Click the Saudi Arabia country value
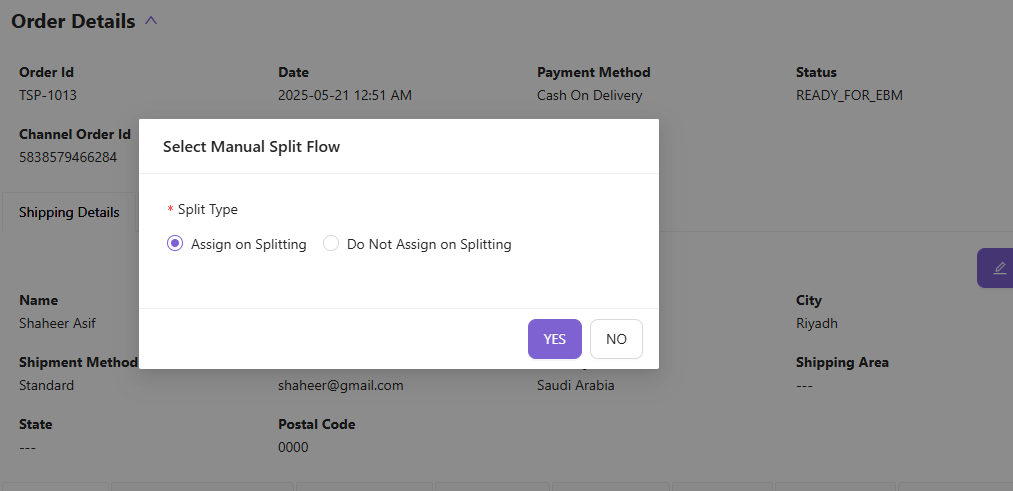1013x491 pixels. click(575, 385)
